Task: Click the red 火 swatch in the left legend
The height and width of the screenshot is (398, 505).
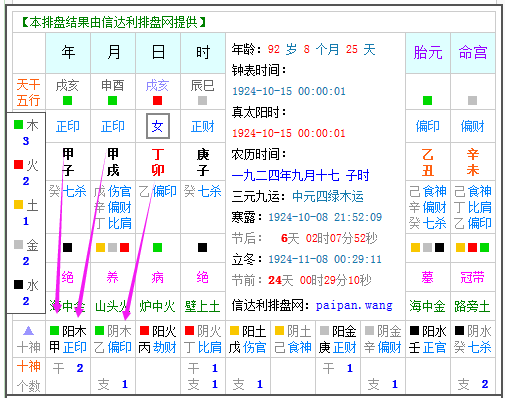Action: (x=19, y=165)
